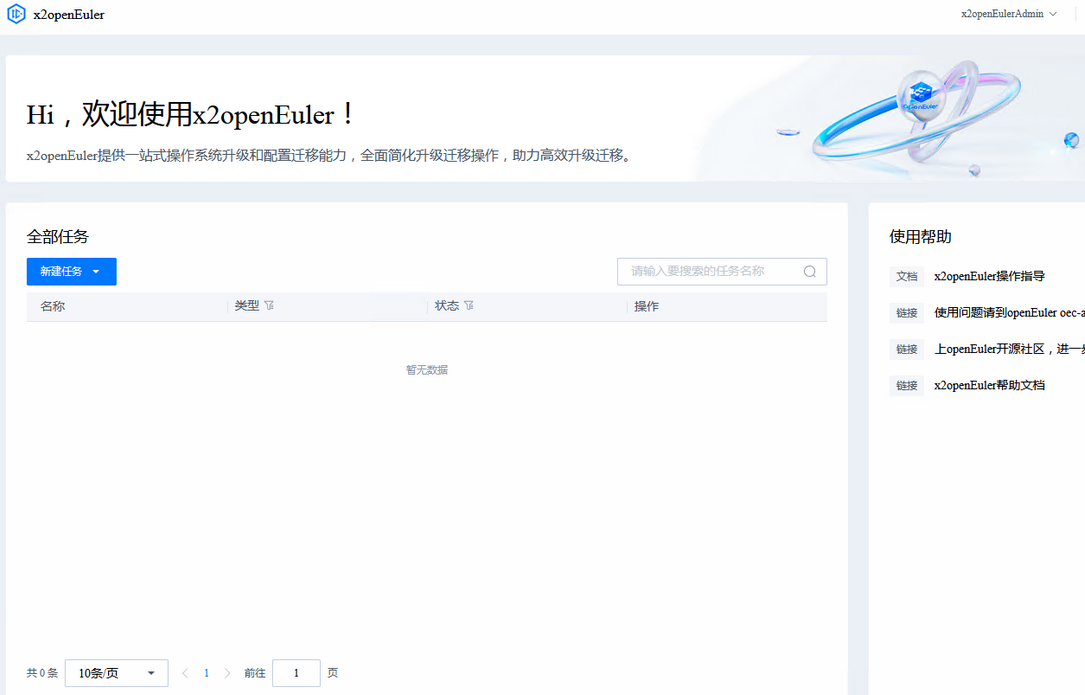The image size is (1085, 695).
Task: Open the 类型 column filter icon
Action: (269, 305)
